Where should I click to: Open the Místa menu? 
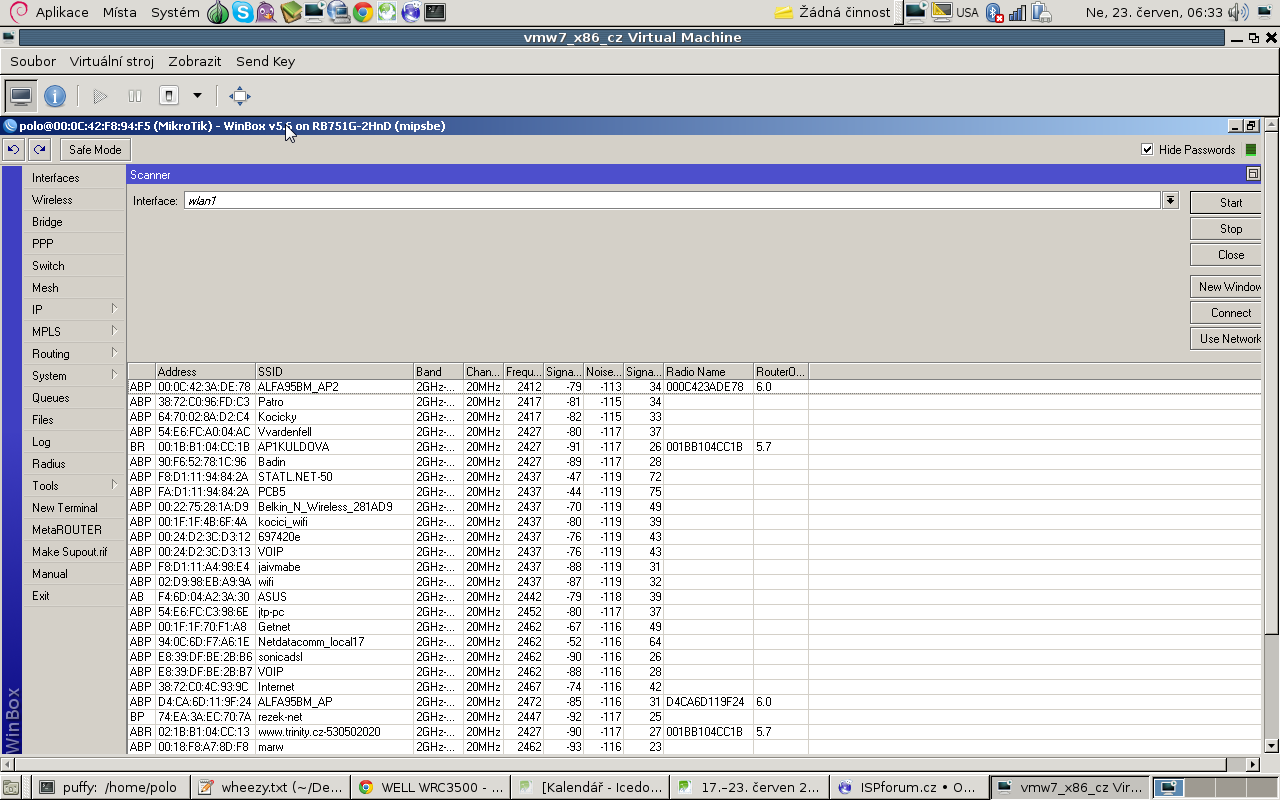120,12
